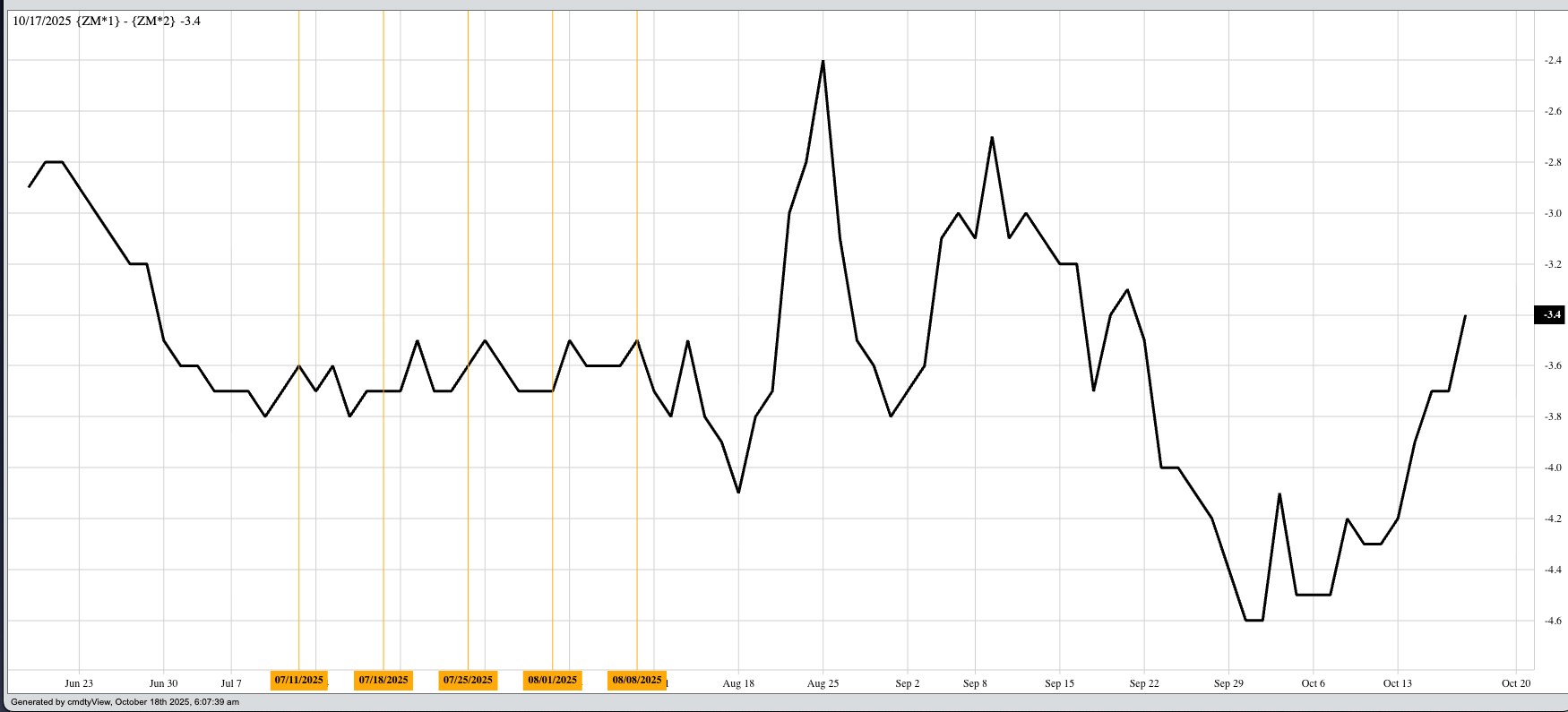Screen dimensions: 1568x712
Task: Click the 07/11/2025 orange date marker
Action: [299, 681]
